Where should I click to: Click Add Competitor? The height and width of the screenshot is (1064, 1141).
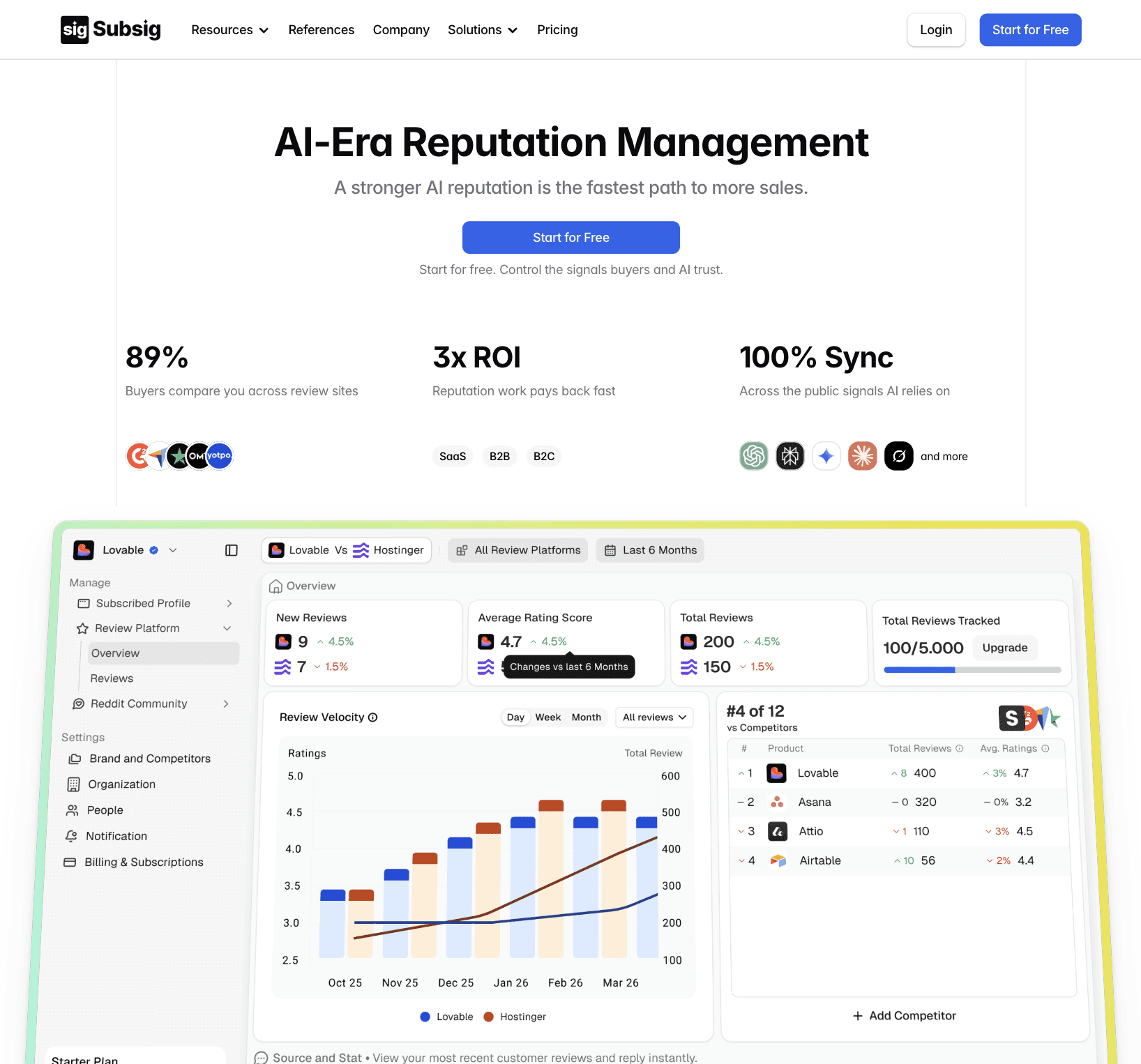[x=905, y=1016]
